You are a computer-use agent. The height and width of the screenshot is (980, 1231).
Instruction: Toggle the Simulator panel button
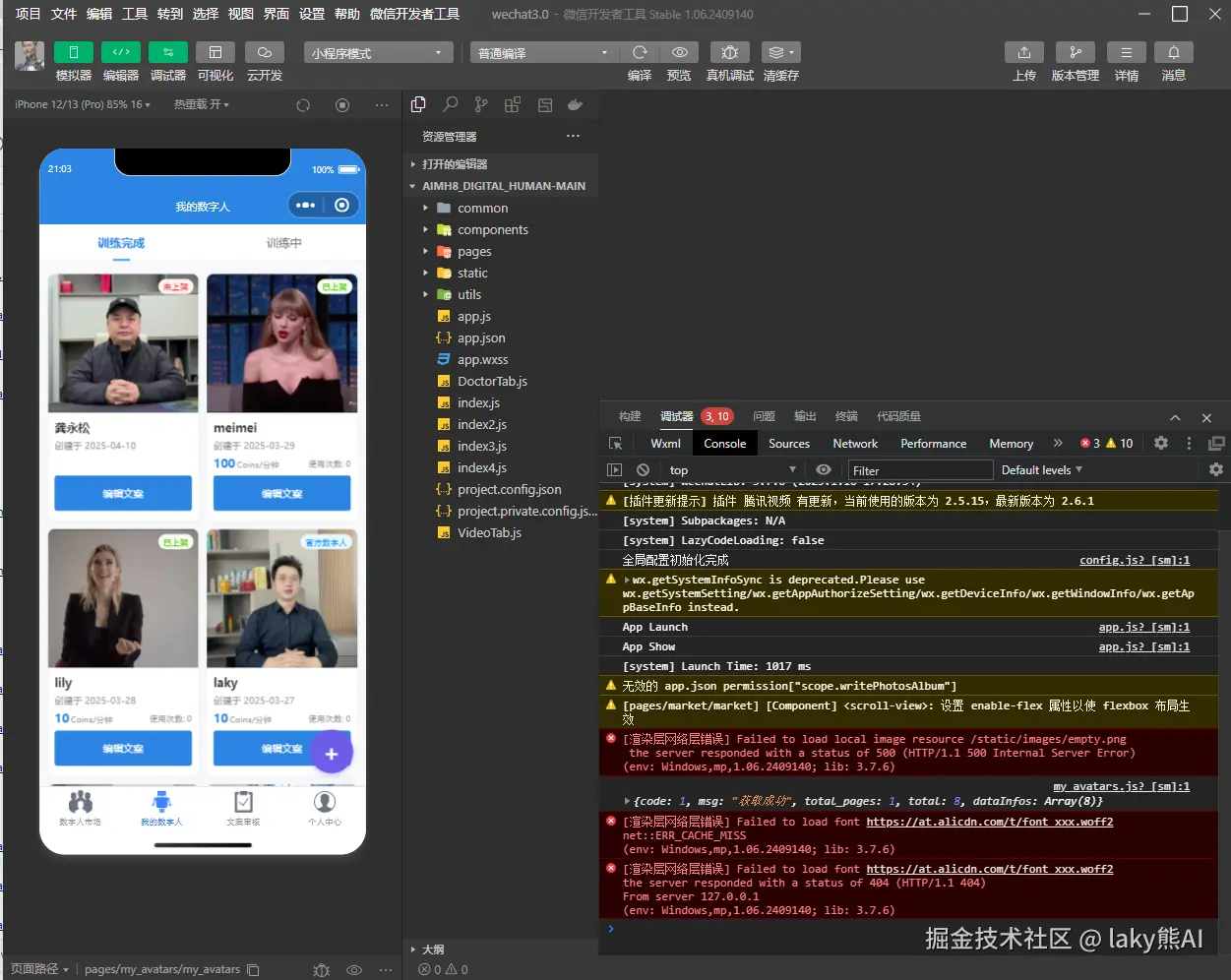click(74, 52)
